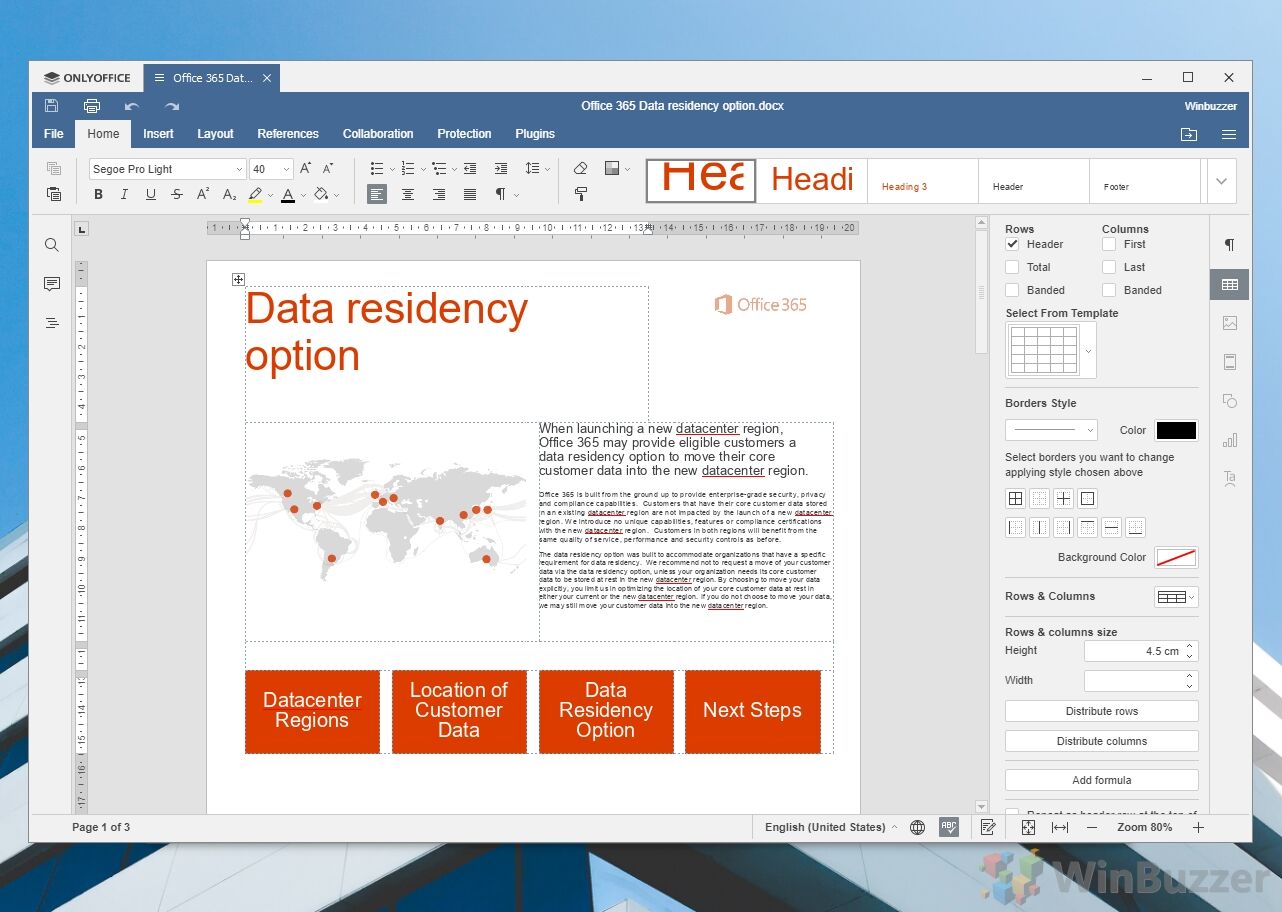The height and width of the screenshot is (912, 1282).
Task: Apply bold formatting to text
Action: [x=97, y=194]
